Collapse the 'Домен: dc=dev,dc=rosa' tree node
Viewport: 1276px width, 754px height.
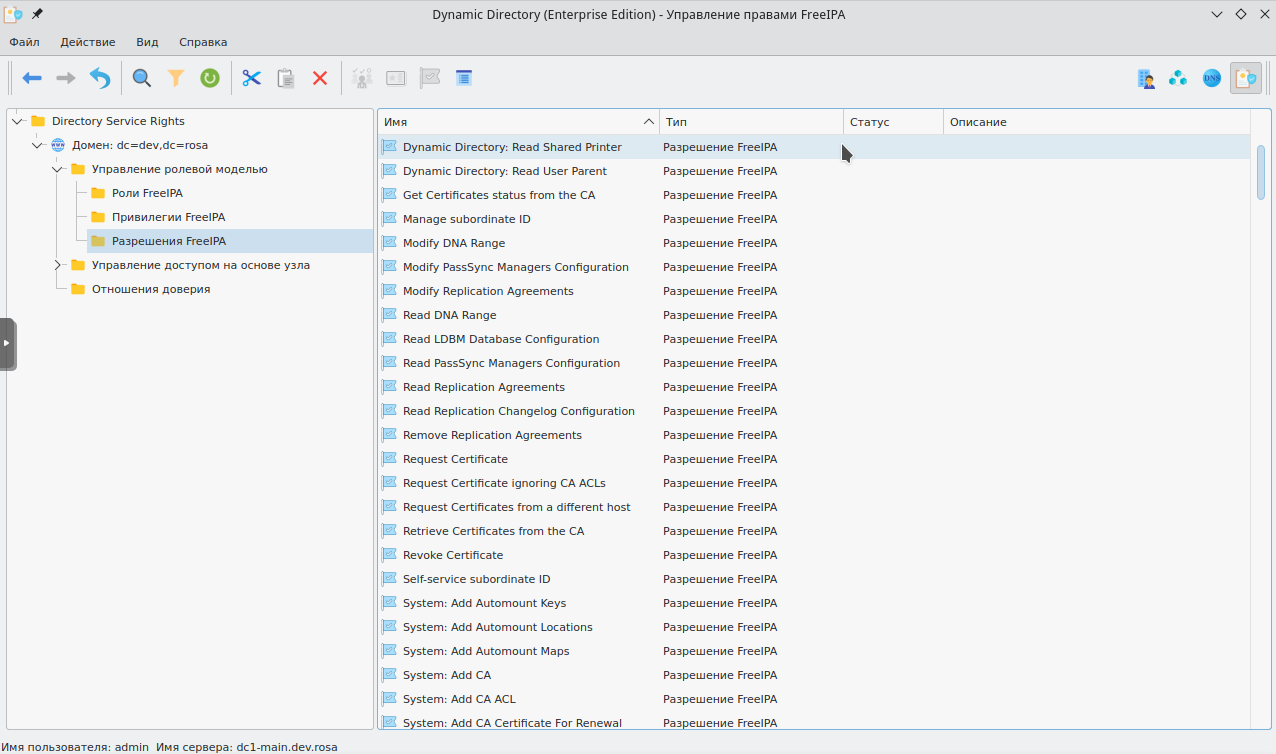38,145
